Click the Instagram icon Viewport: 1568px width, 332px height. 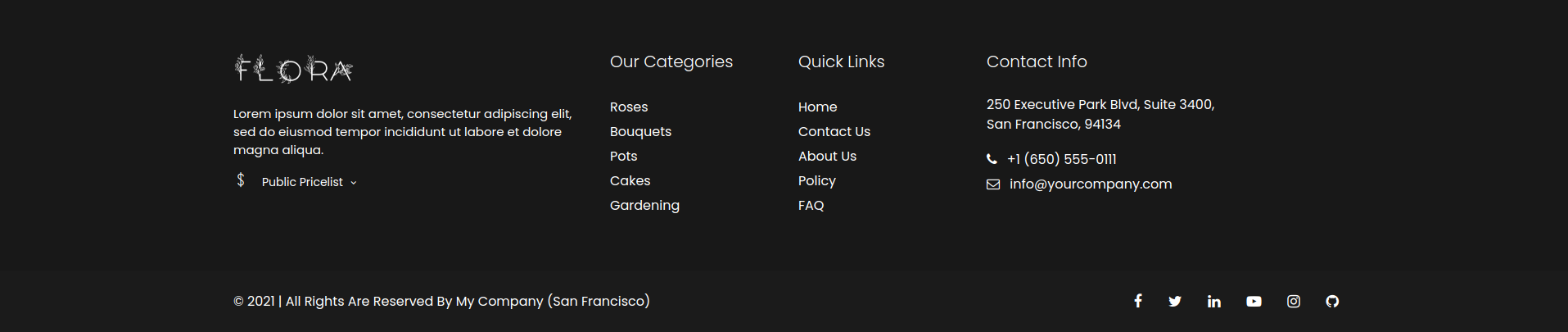click(1294, 301)
